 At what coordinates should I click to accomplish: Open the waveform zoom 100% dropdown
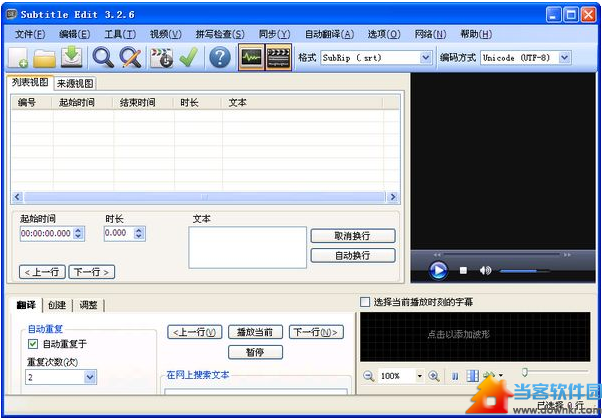click(x=420, y=375)
